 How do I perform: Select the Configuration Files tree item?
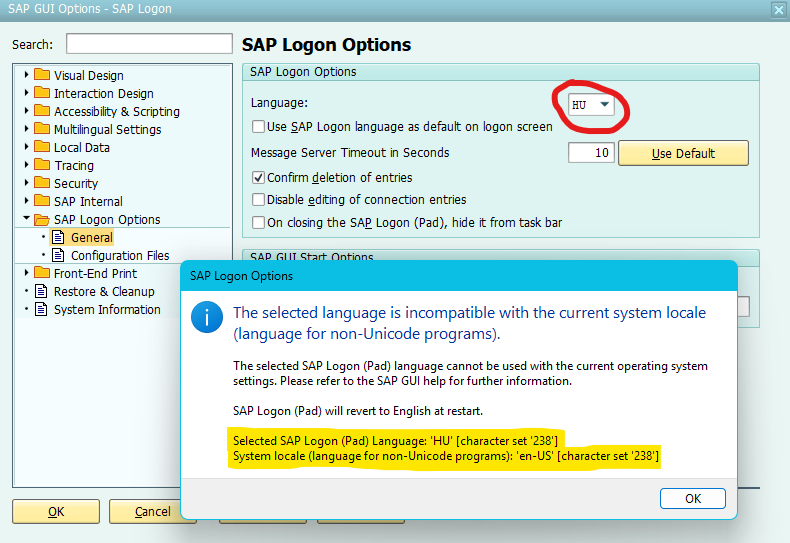(x=120, y=255)
